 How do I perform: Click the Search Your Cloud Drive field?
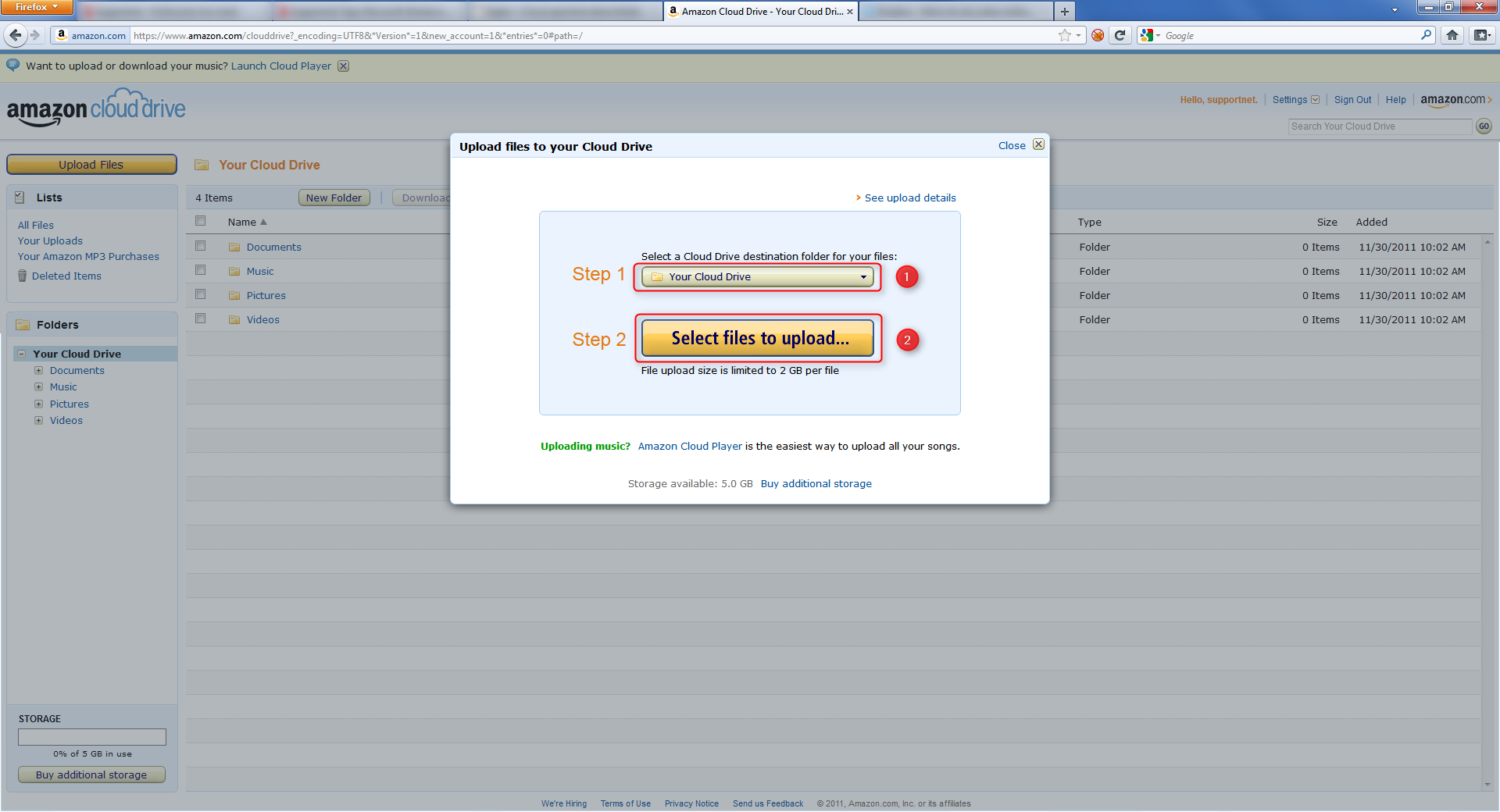(1379, 126)
